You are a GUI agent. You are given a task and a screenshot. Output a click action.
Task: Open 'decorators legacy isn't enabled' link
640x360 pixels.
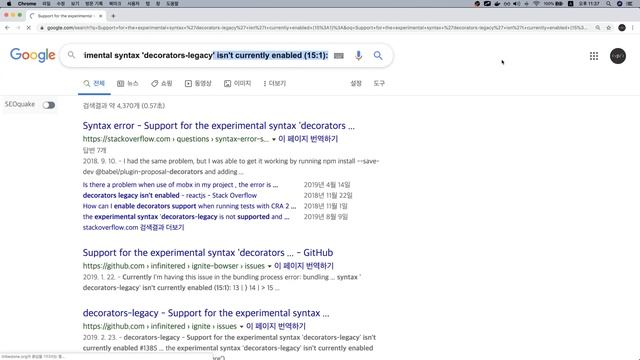point(170,196)
